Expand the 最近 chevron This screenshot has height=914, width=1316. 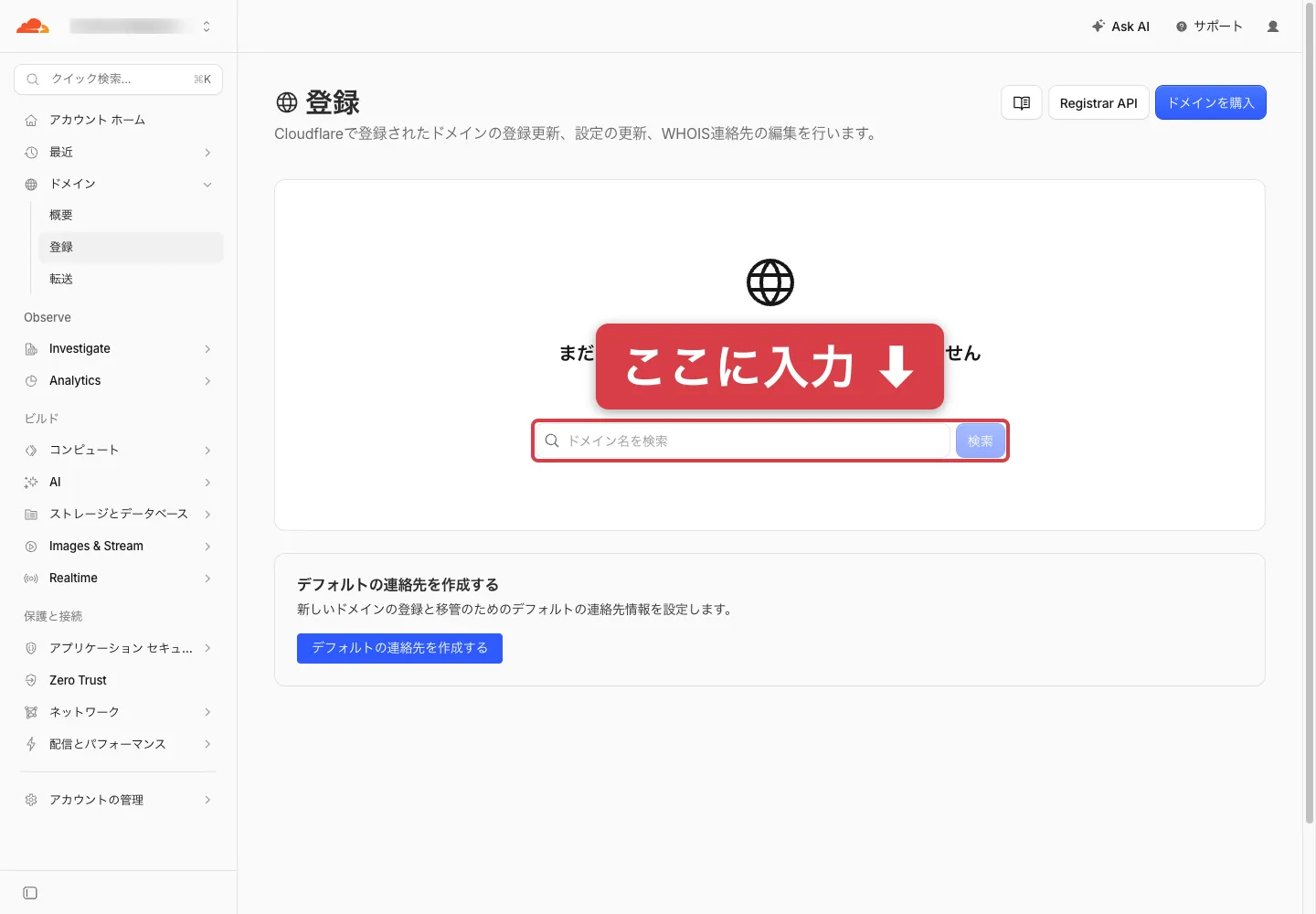[207, 153]
